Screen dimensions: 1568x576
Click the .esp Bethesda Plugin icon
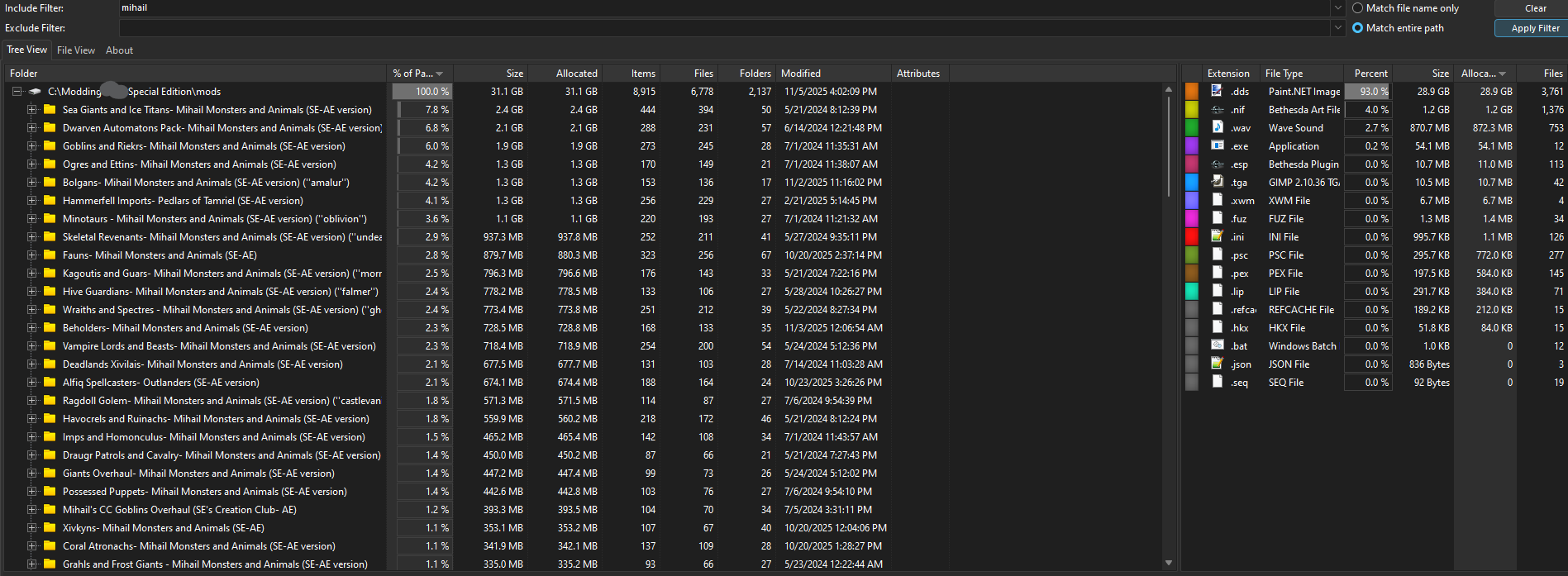(1217, 164)
